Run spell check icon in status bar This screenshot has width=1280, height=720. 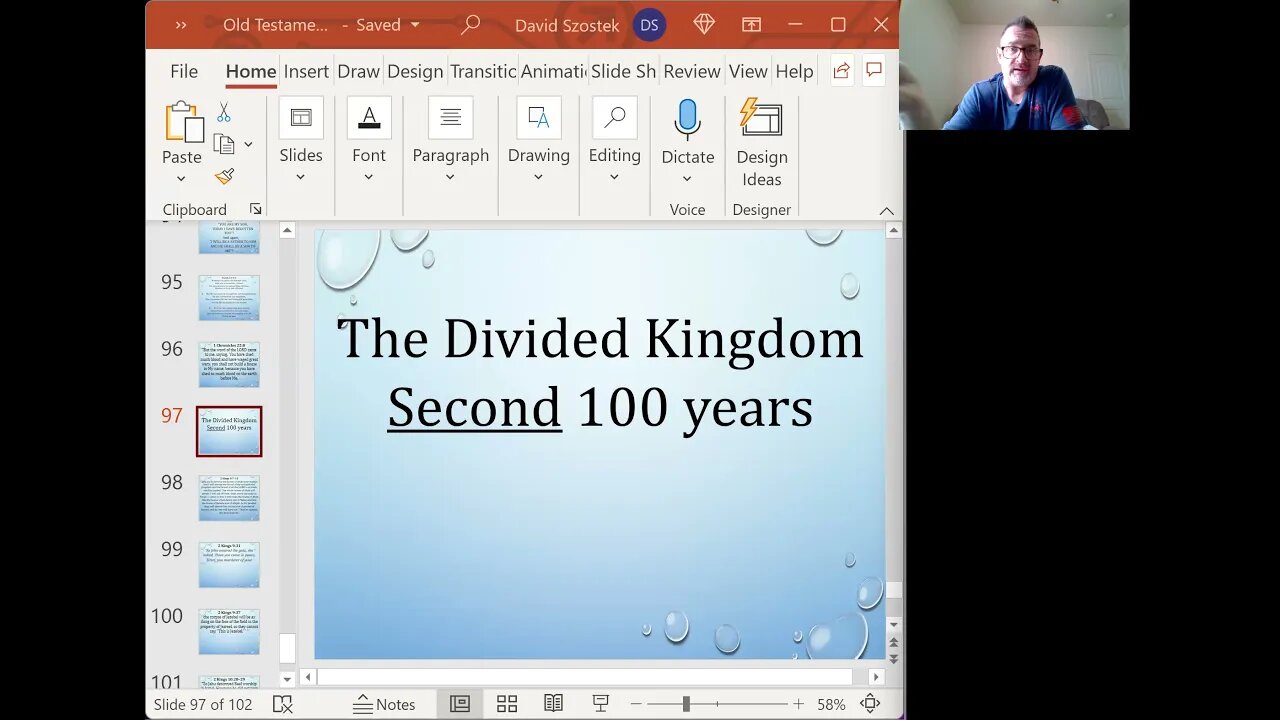tap(283, 704)
